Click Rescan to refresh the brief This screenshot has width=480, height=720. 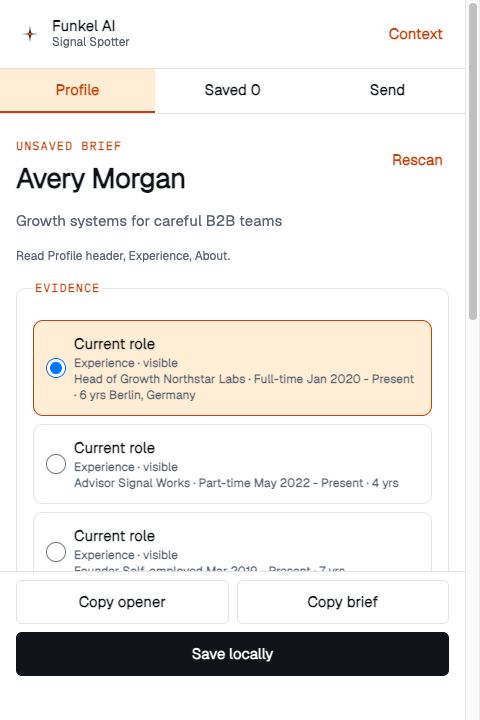coord(417,160)
